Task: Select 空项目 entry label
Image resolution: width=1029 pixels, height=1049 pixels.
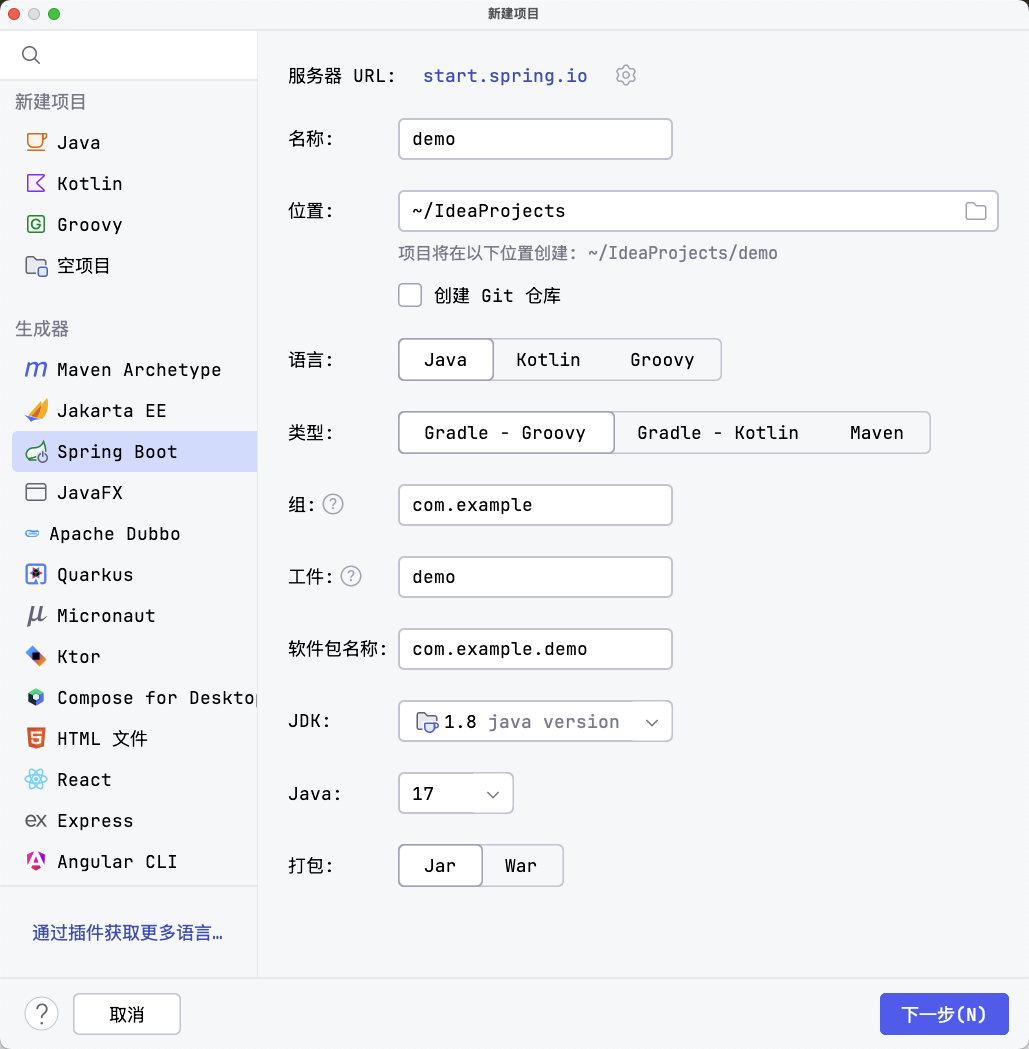Action: tap(84, 266)
